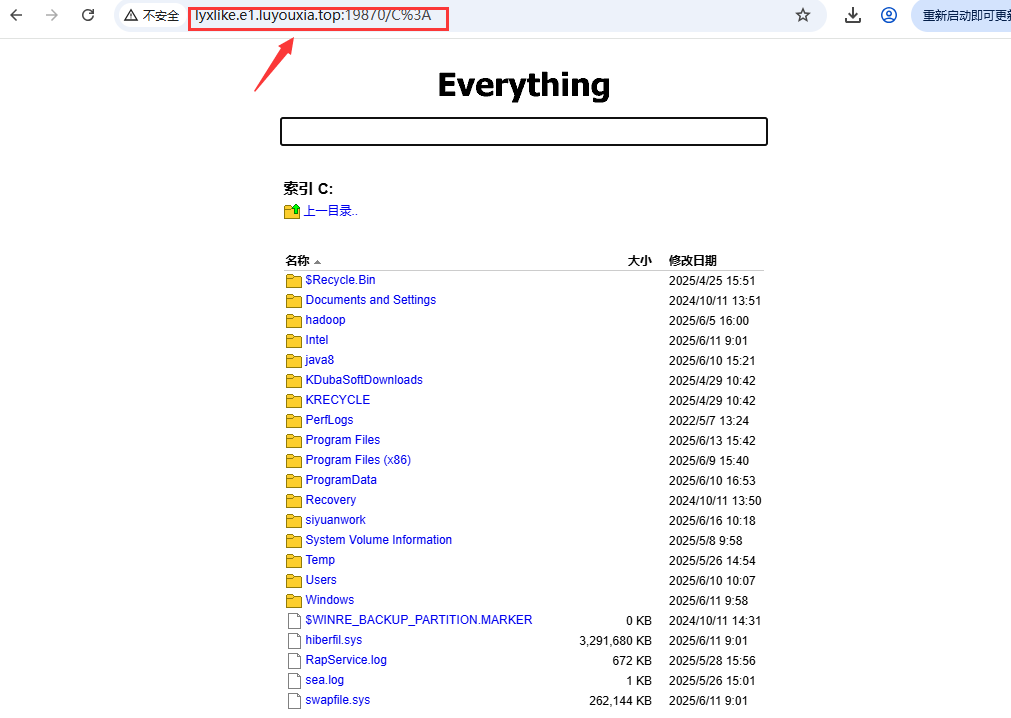The width and height of the screenshot is (1011, 718).
Task: Reload the page with refresh icon
Action: pyautogui.click(x=88, y=15)
